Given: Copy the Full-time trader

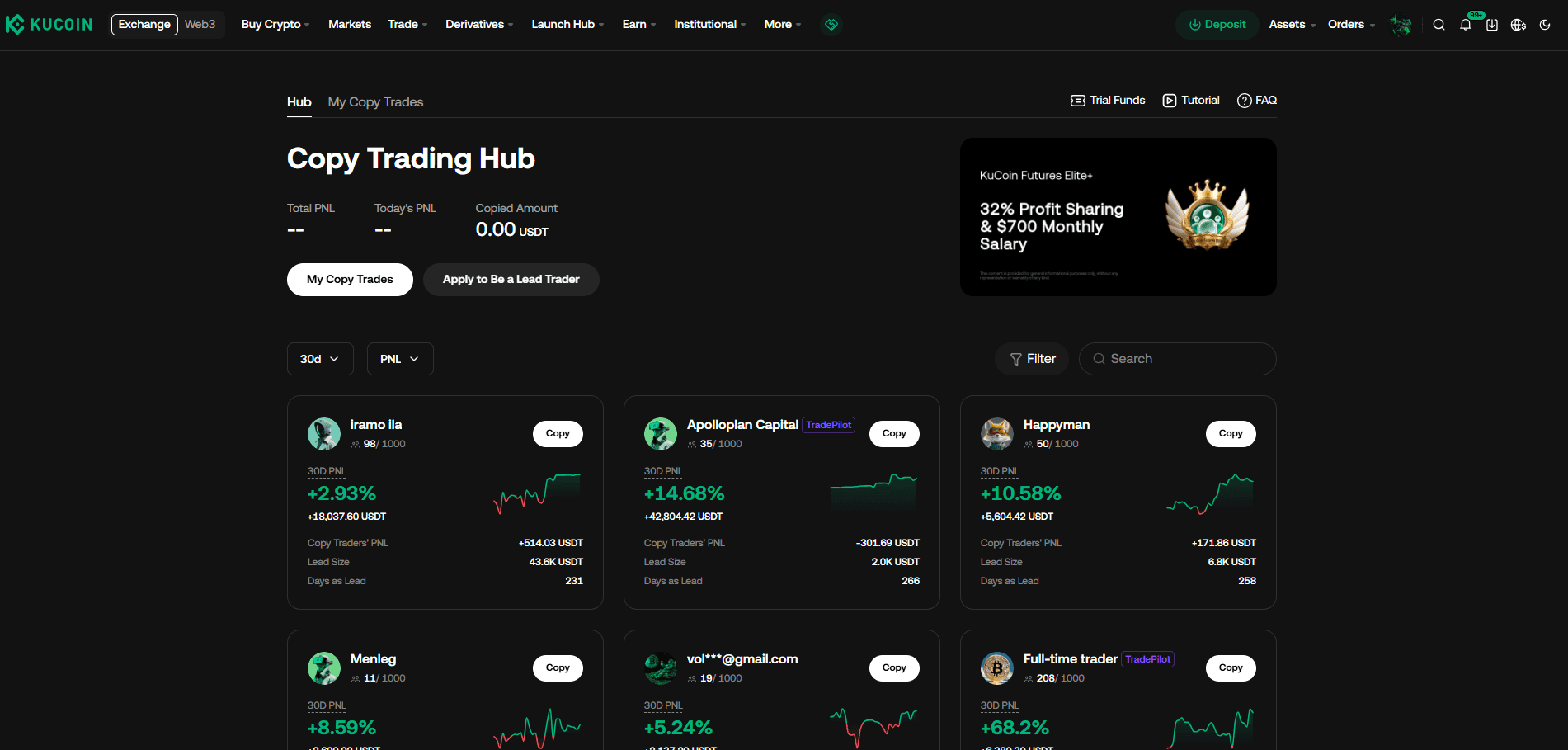Looking at the screenshot, I should click(1231, 668).
